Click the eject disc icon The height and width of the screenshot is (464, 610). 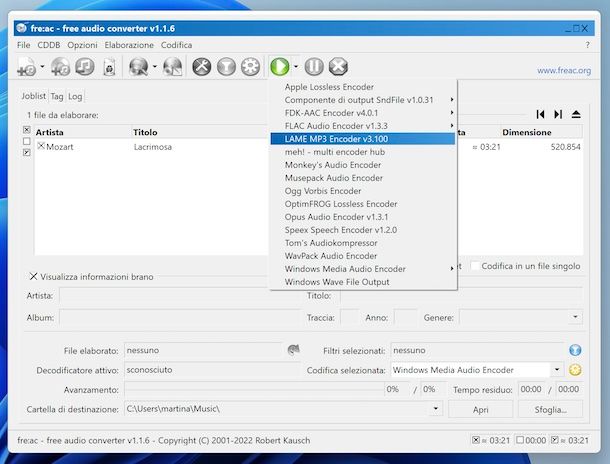pyautogui.click(x=576, y=114)
